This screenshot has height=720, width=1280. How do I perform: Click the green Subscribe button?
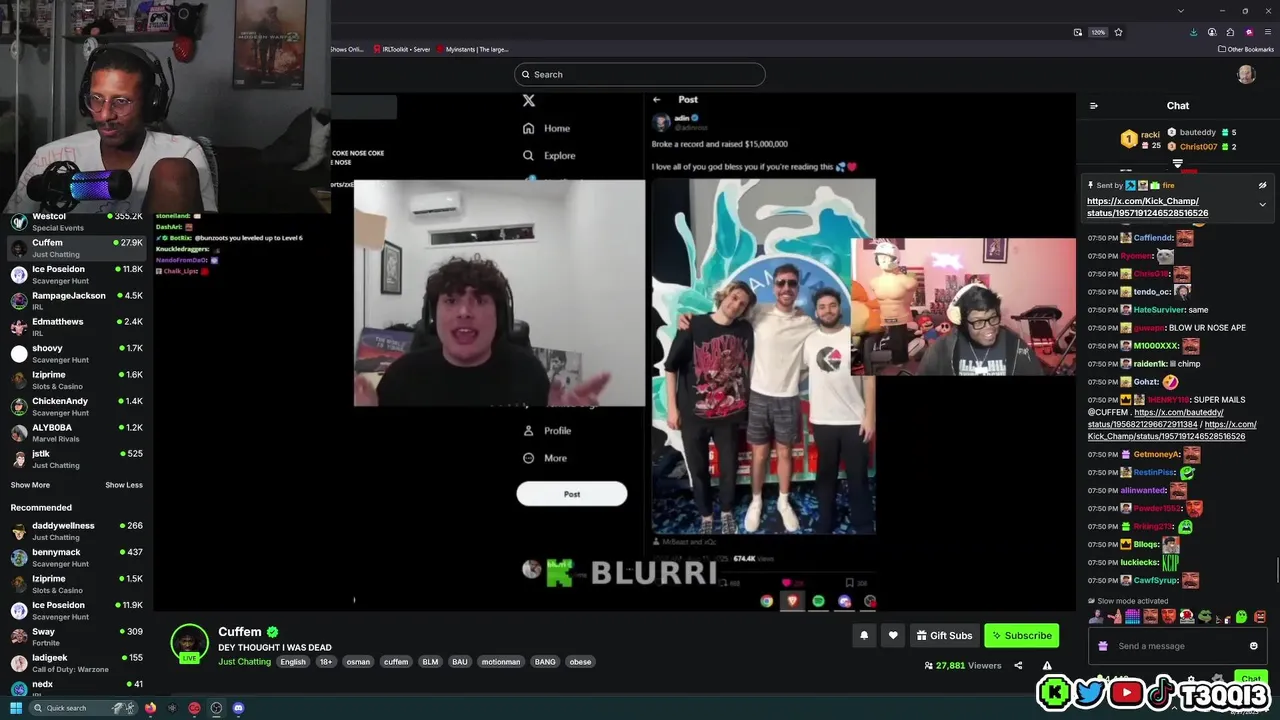tap(1021, 635)
